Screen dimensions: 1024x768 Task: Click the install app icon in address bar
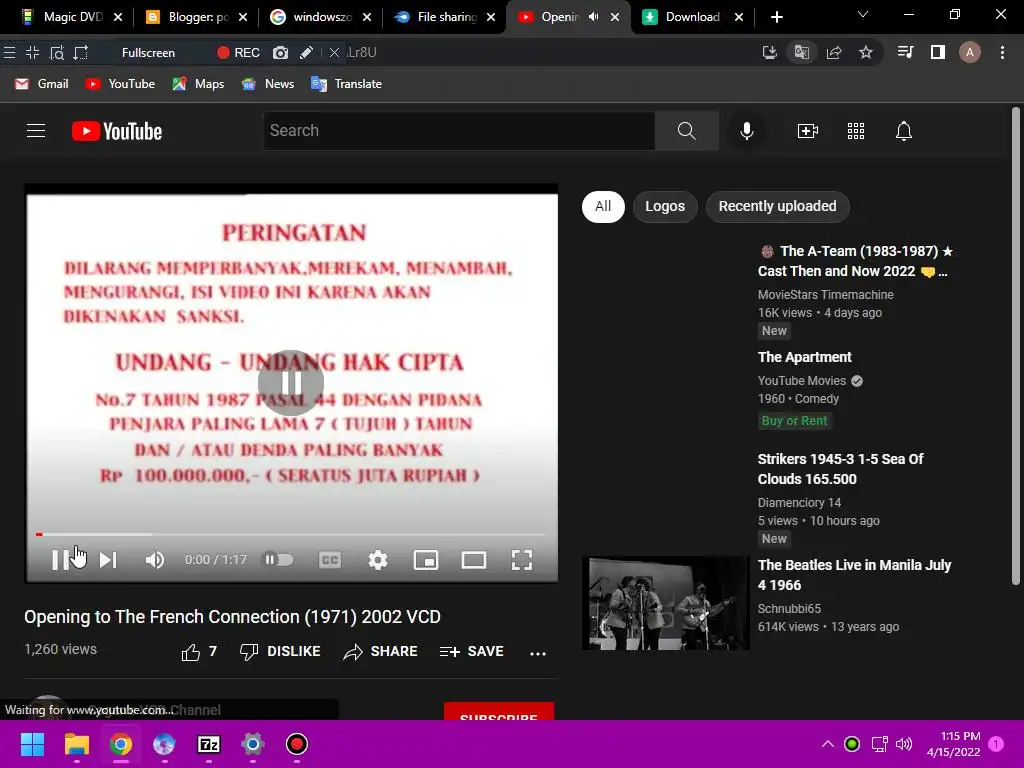[769, 52]
